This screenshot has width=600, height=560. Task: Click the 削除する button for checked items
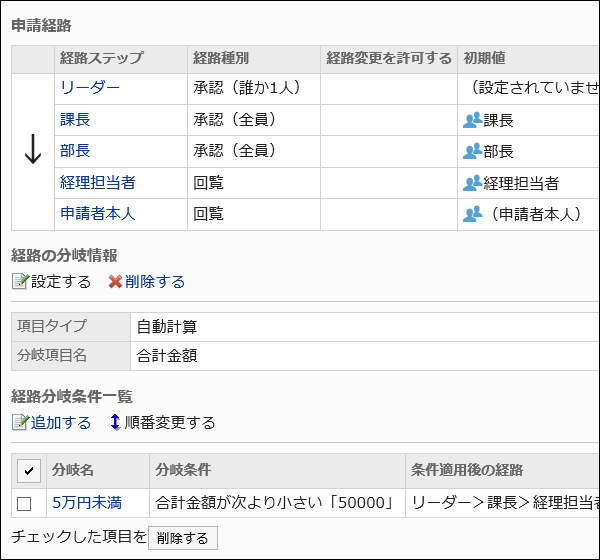pos(183,538)
